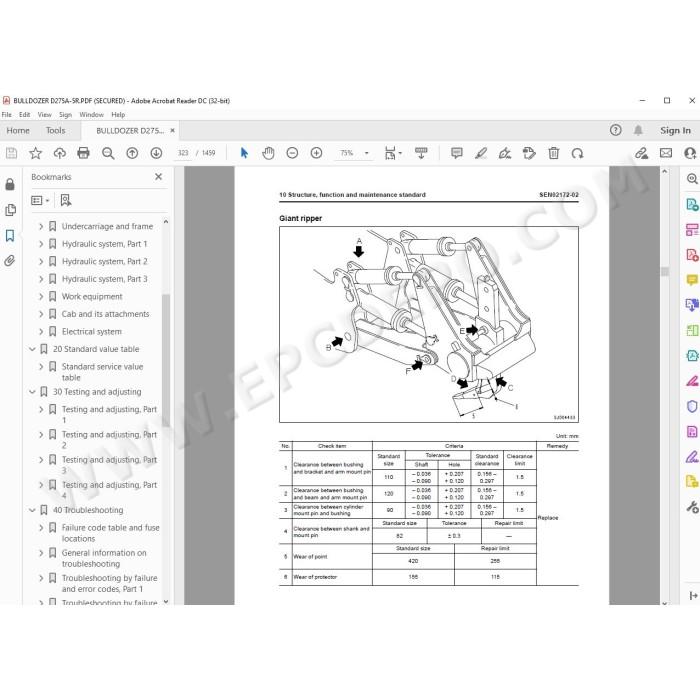Click the Save file icon

pyautogui.click(x=11, y=153)
